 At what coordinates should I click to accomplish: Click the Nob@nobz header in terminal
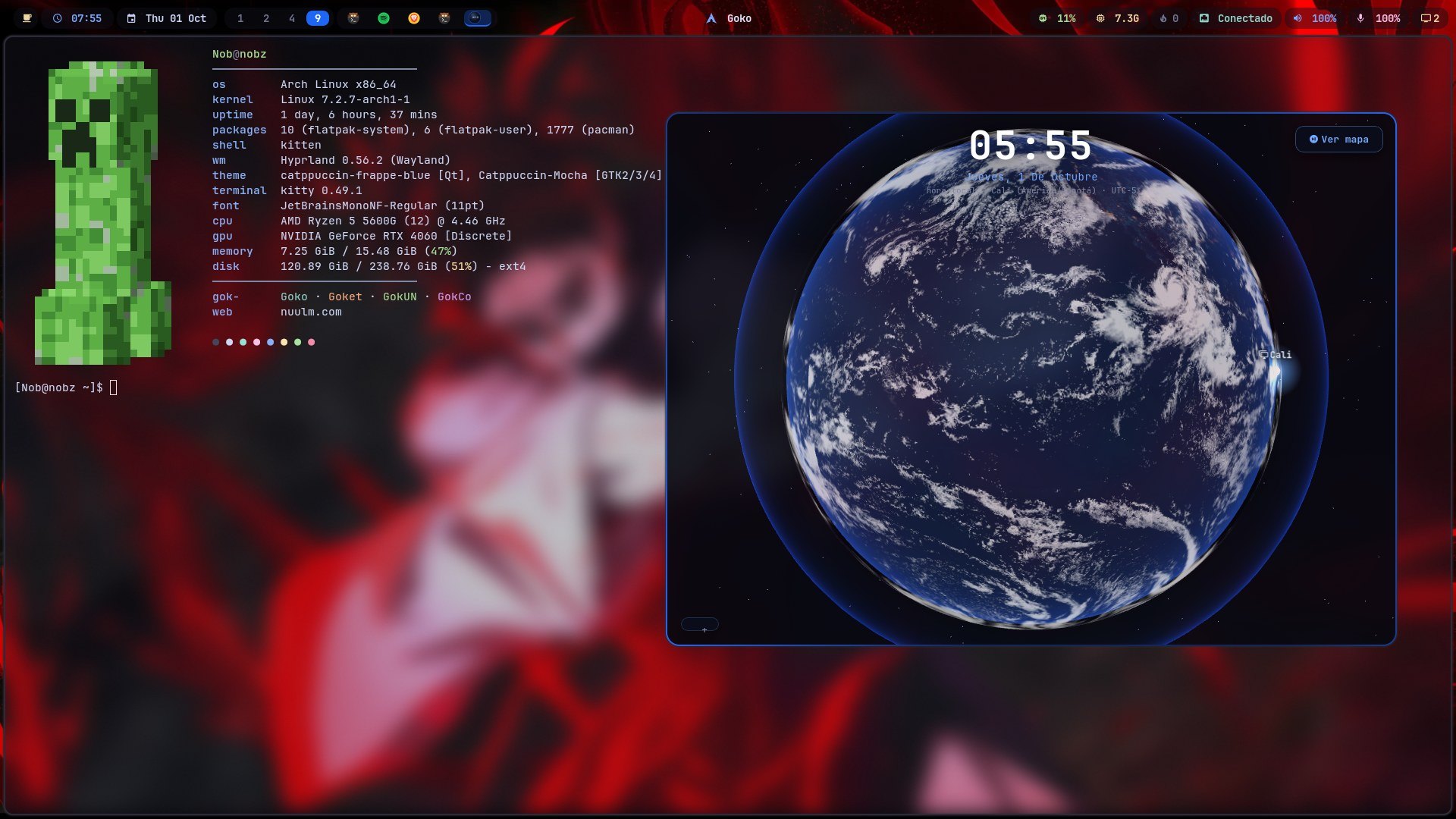pyautogui.click(x=239, y=54)
